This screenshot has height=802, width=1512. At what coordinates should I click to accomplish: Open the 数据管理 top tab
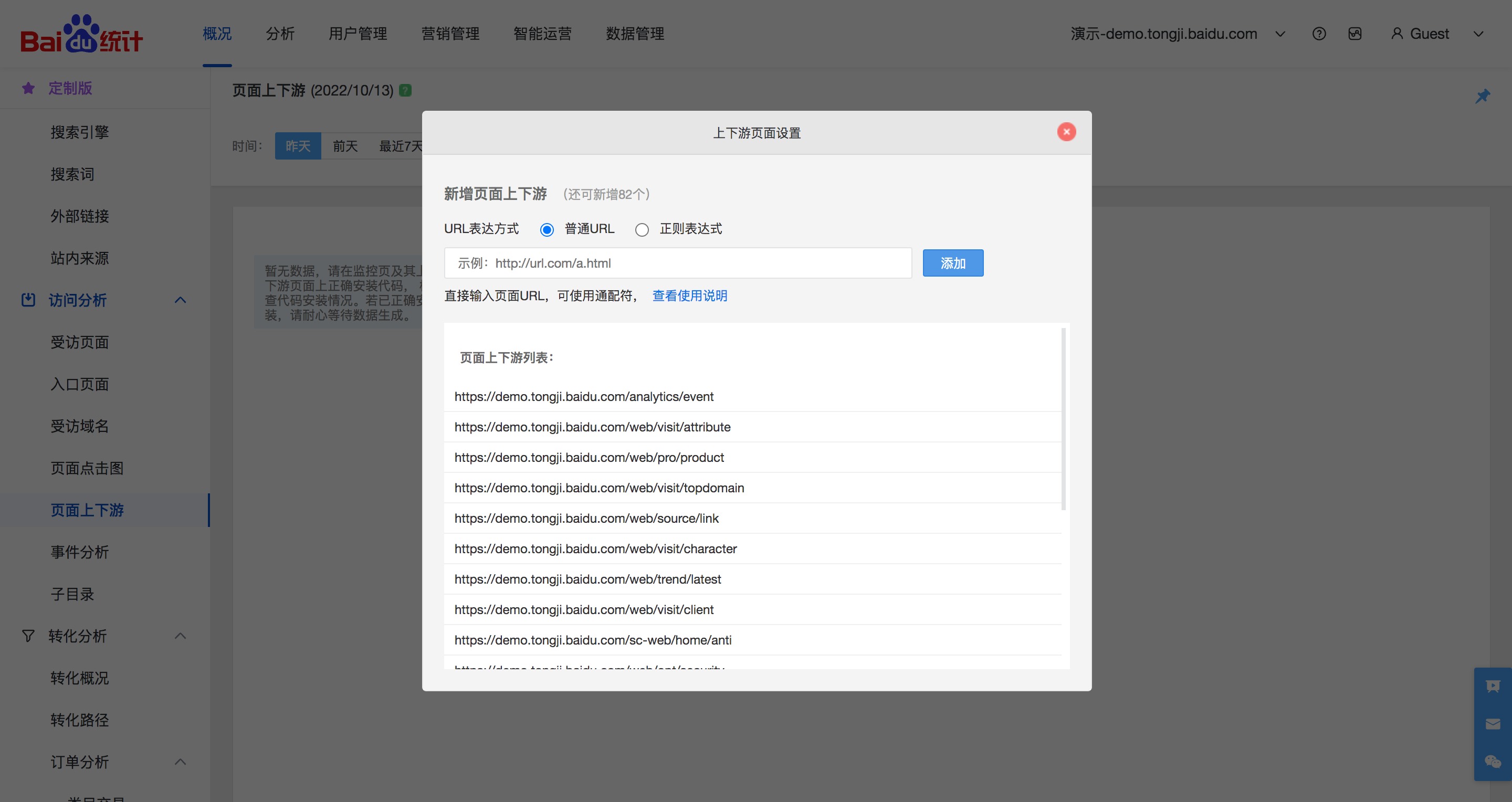(635, 34)
